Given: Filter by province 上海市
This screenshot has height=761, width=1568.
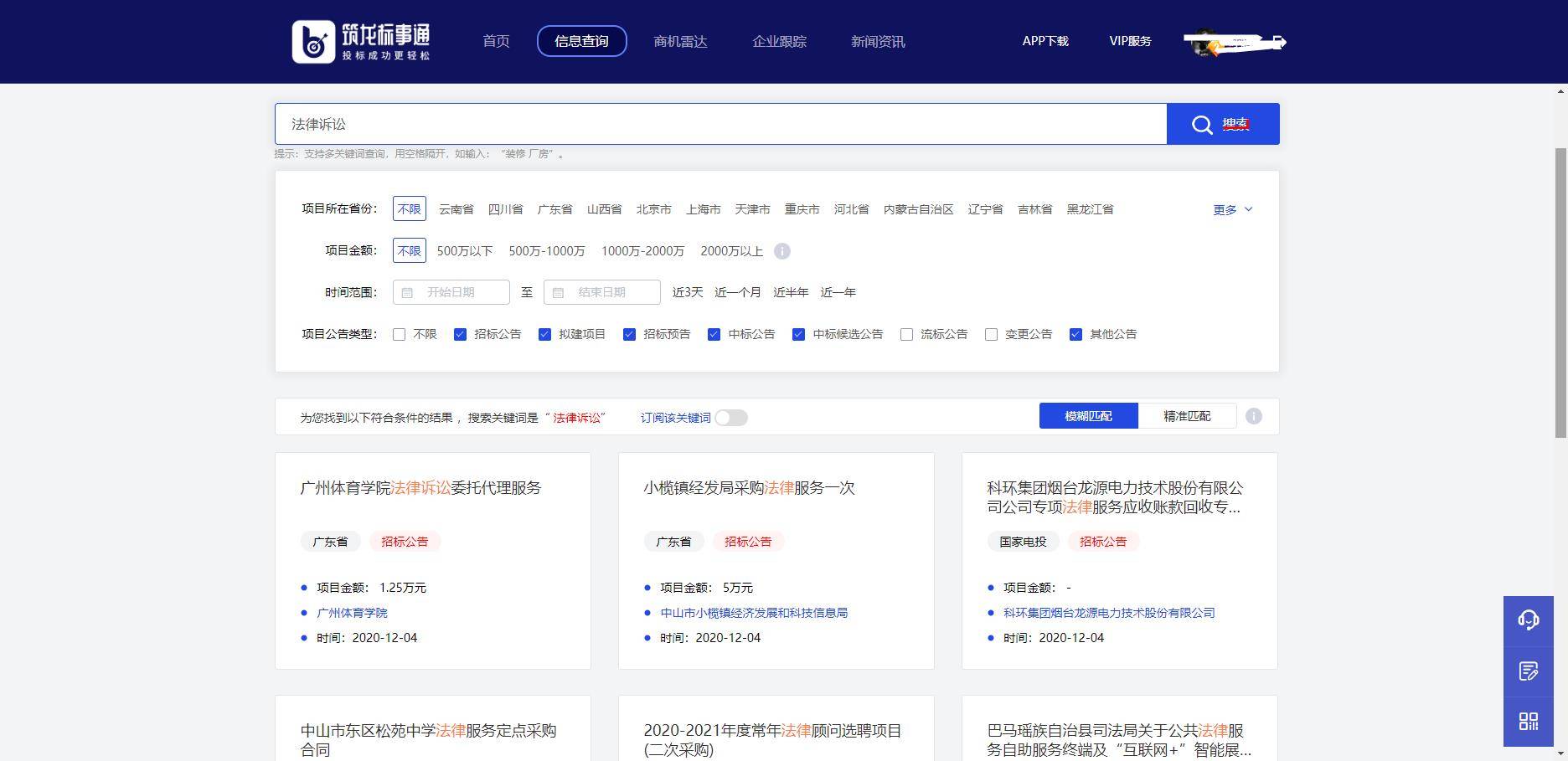Looking at the screenshot, I should (703, 209).
